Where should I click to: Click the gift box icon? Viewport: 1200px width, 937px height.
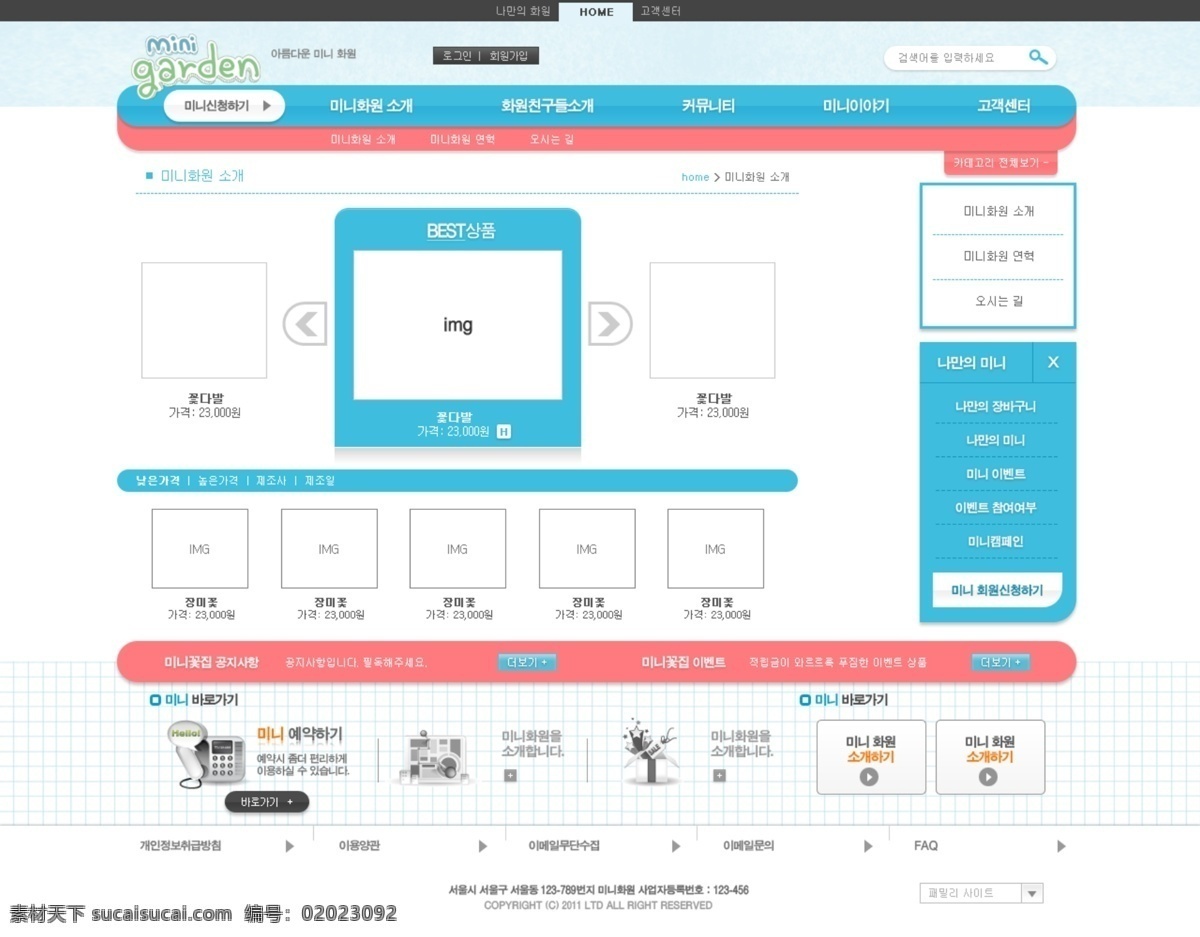click(x=649, y=750)
